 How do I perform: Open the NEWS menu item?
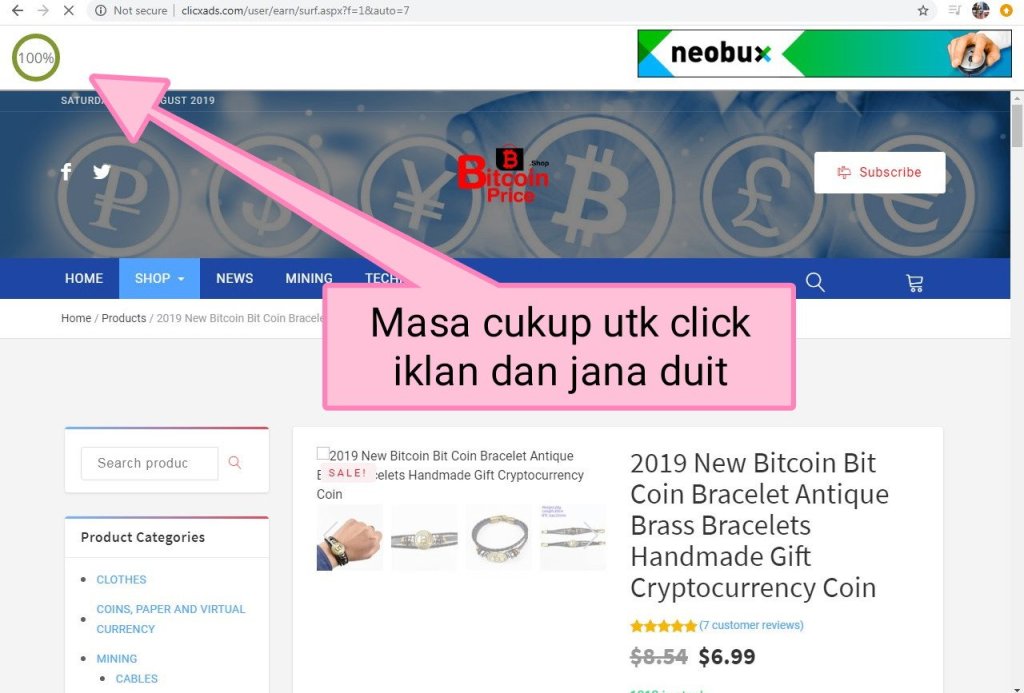(x=234, y=278)
